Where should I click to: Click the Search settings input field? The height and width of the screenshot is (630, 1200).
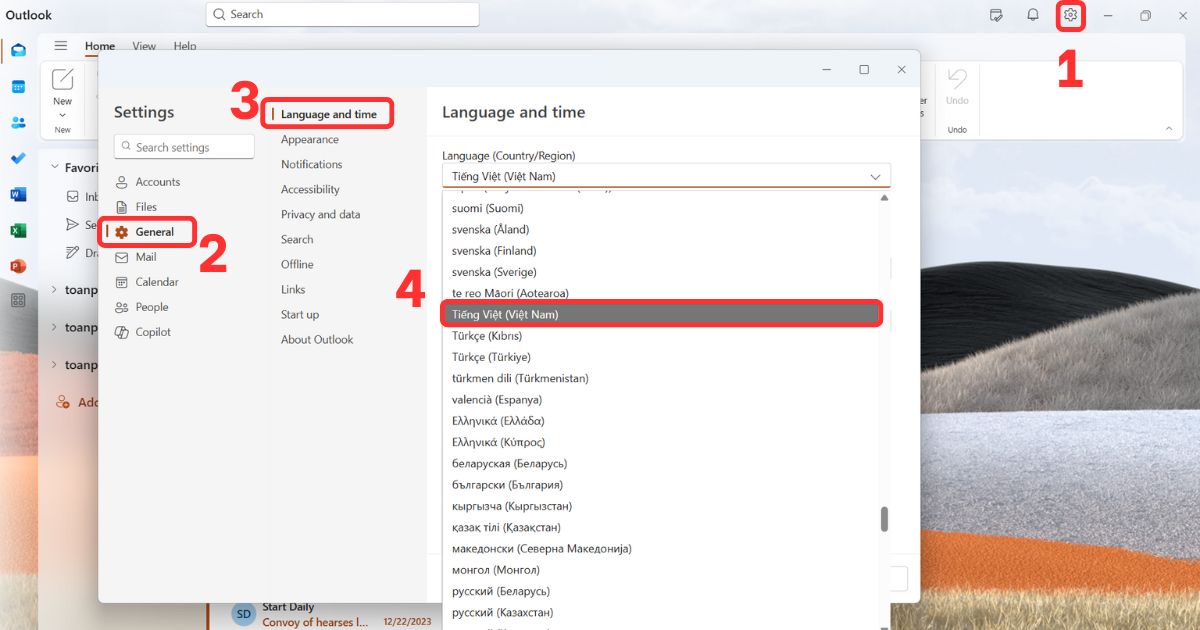point(184,146)
